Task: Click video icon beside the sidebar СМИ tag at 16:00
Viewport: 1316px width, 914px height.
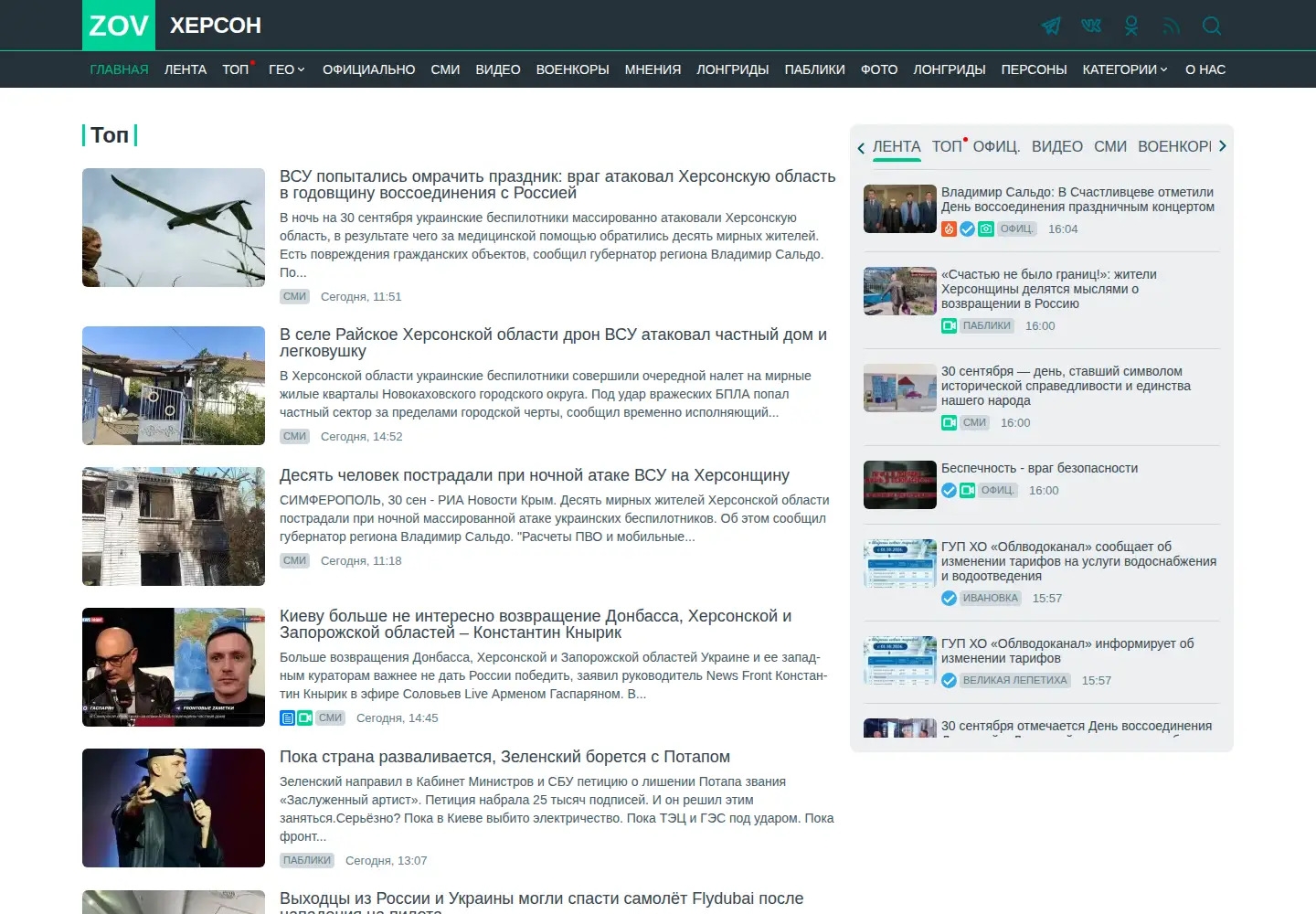Action: point(949,422)
